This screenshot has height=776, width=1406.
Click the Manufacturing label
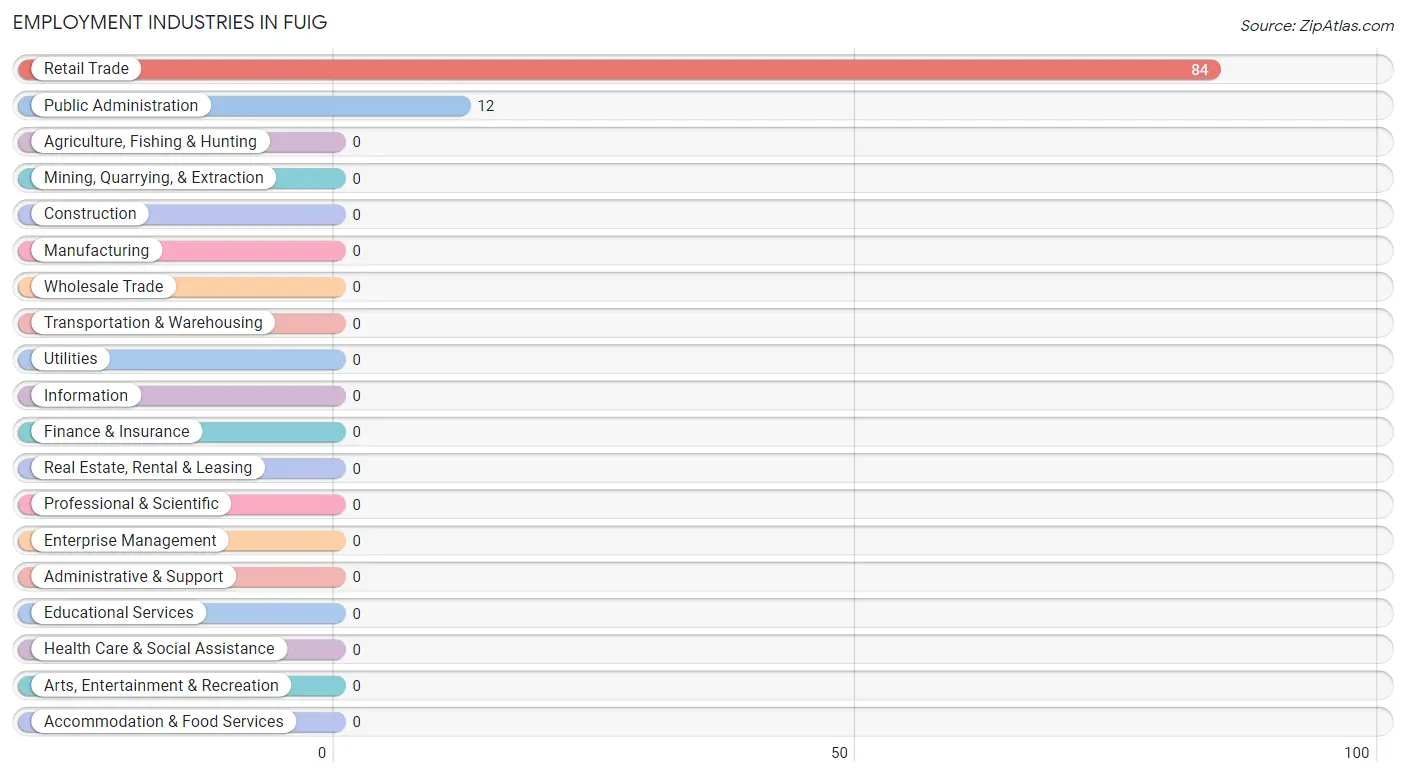pyautogui.click(x=96, y=250)
